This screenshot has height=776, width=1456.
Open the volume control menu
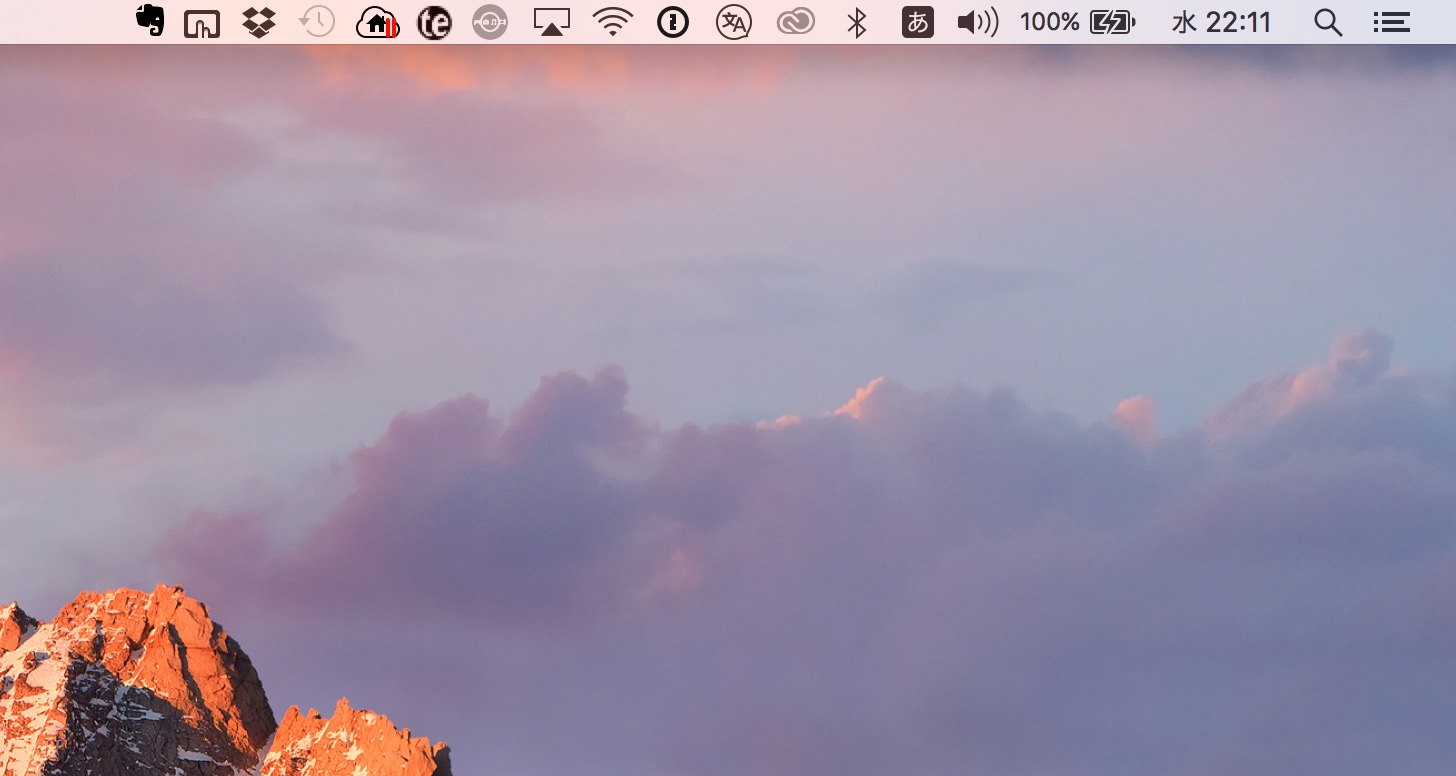click(x=978, y=22)
